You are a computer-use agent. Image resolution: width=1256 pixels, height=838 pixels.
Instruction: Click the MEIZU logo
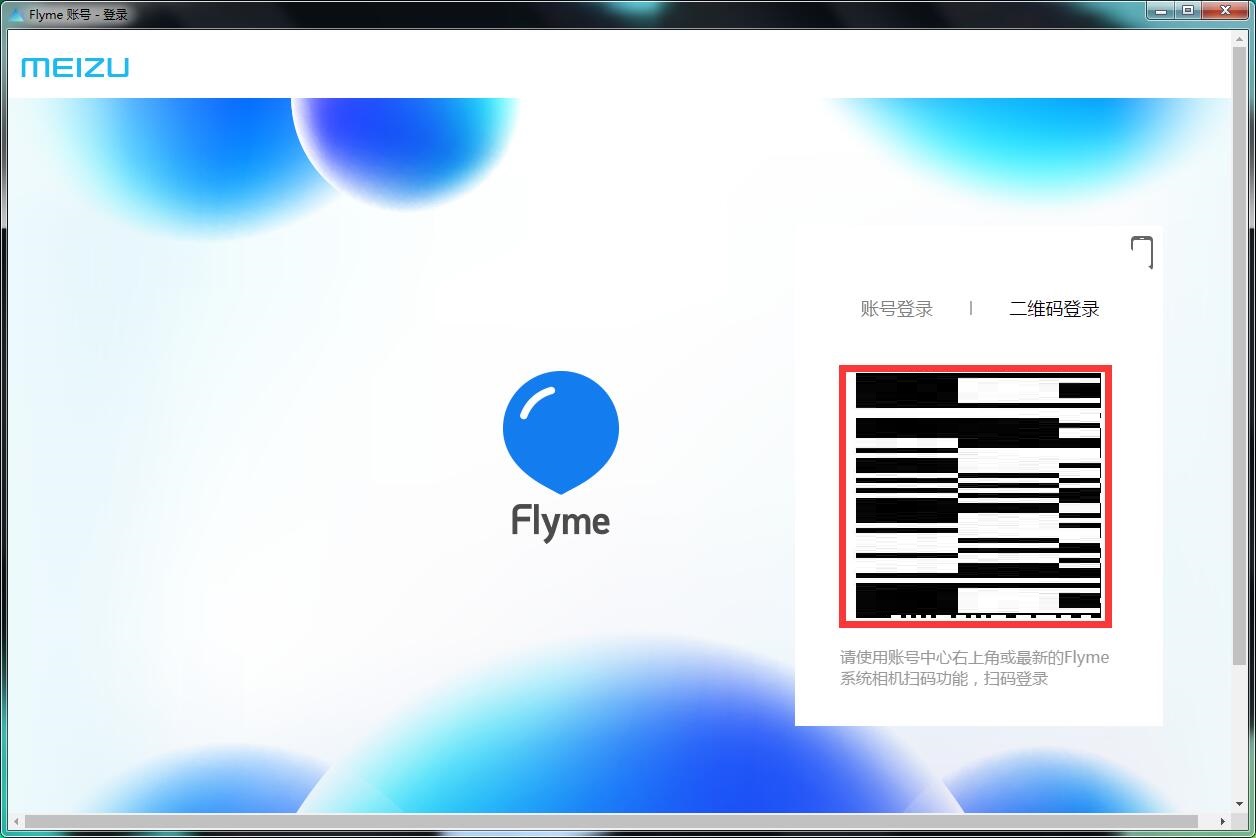(x=74, y=66)
